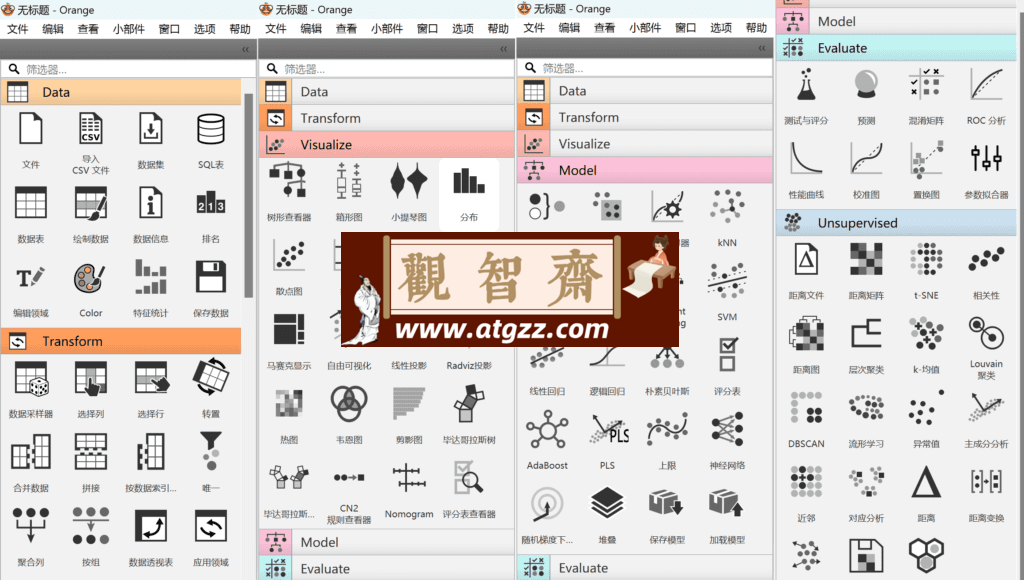Choose the 数据集 (Datasets) widget
Viewport: 1024px width, 580px height.
(151, 129)
